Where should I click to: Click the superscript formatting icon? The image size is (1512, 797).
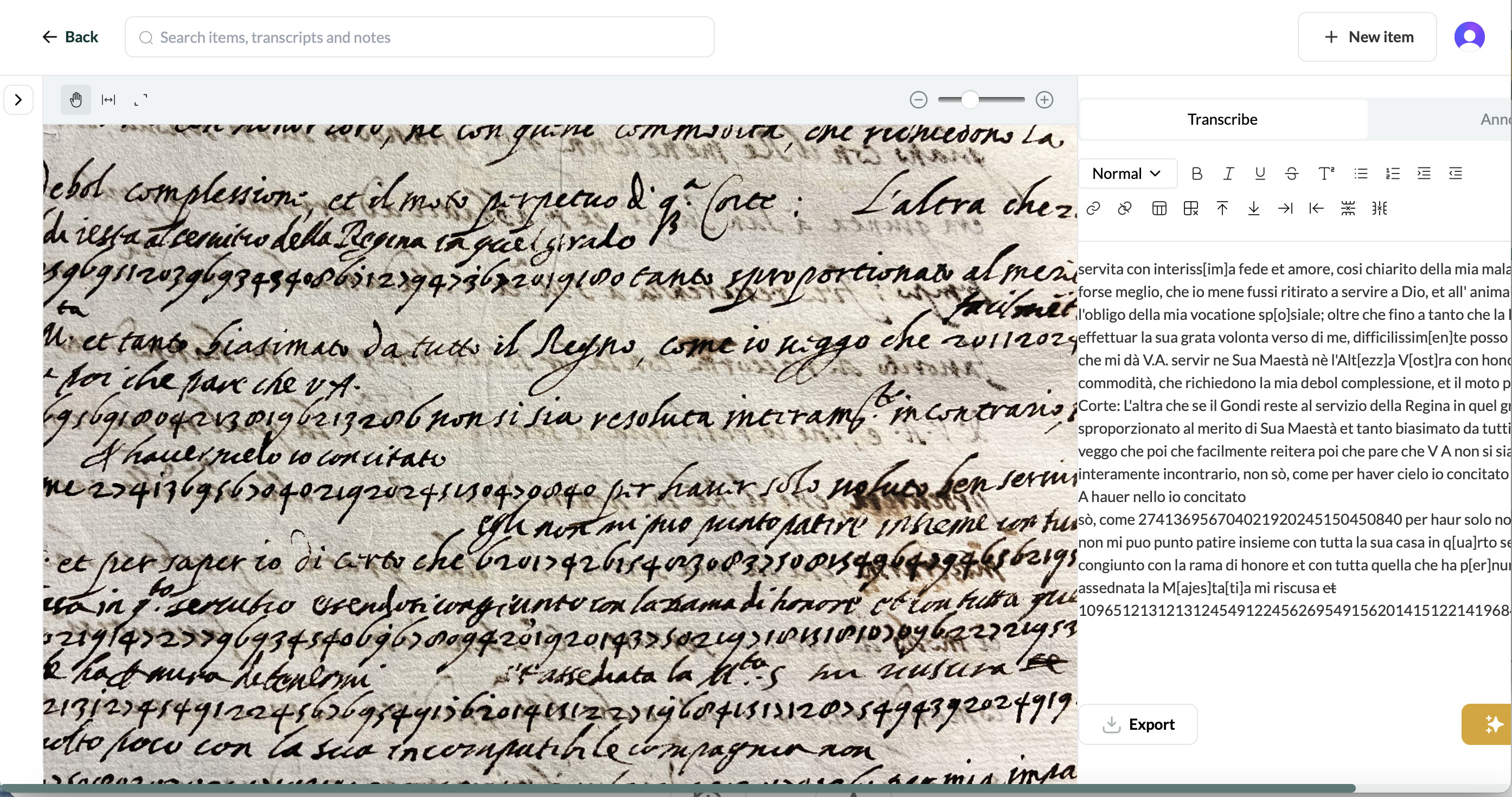1326,173
